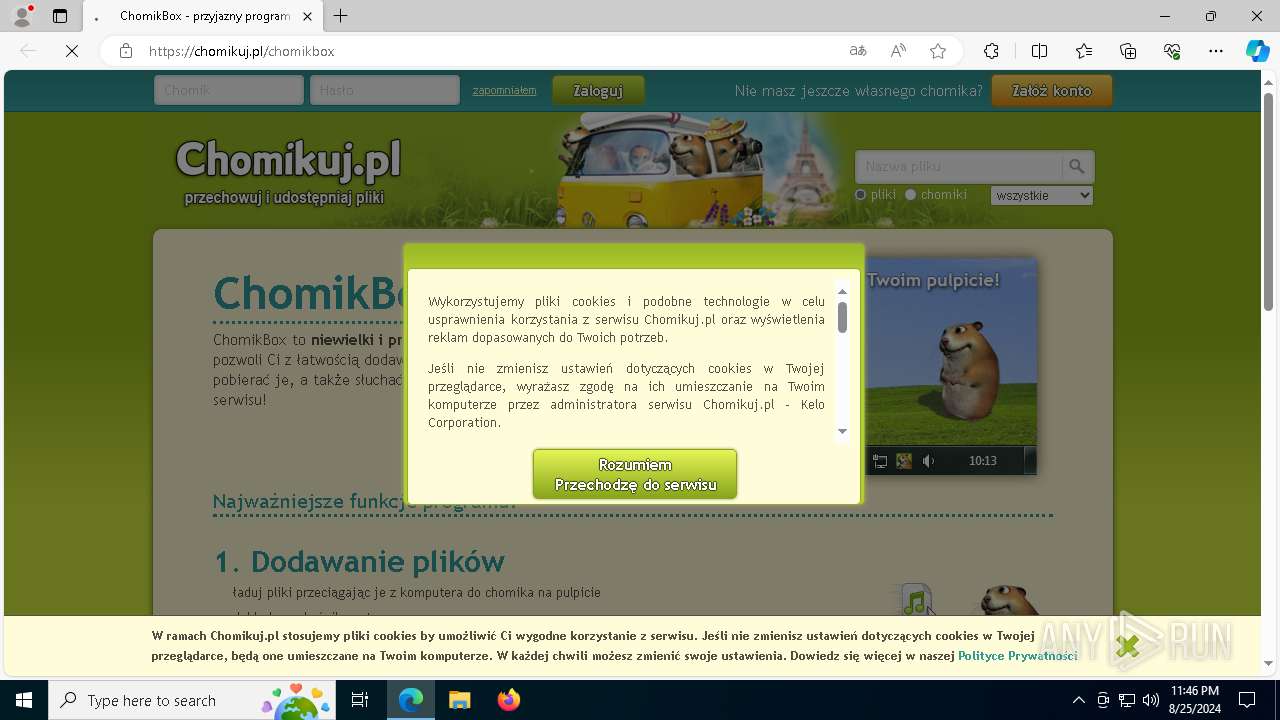1280x720 pixels.
Task: Open File Explorer from the taskbar
Action: 459,700
